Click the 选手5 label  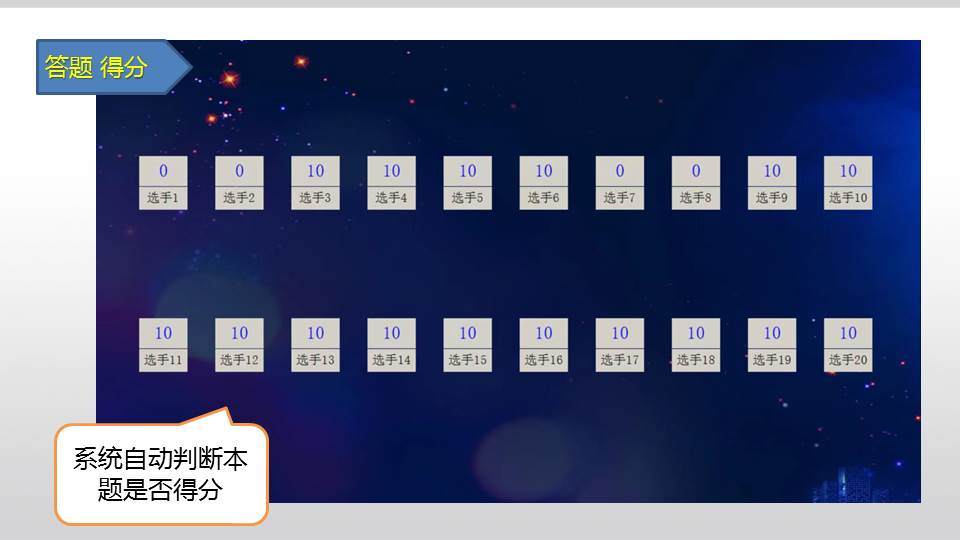click(x=468, y=198)
